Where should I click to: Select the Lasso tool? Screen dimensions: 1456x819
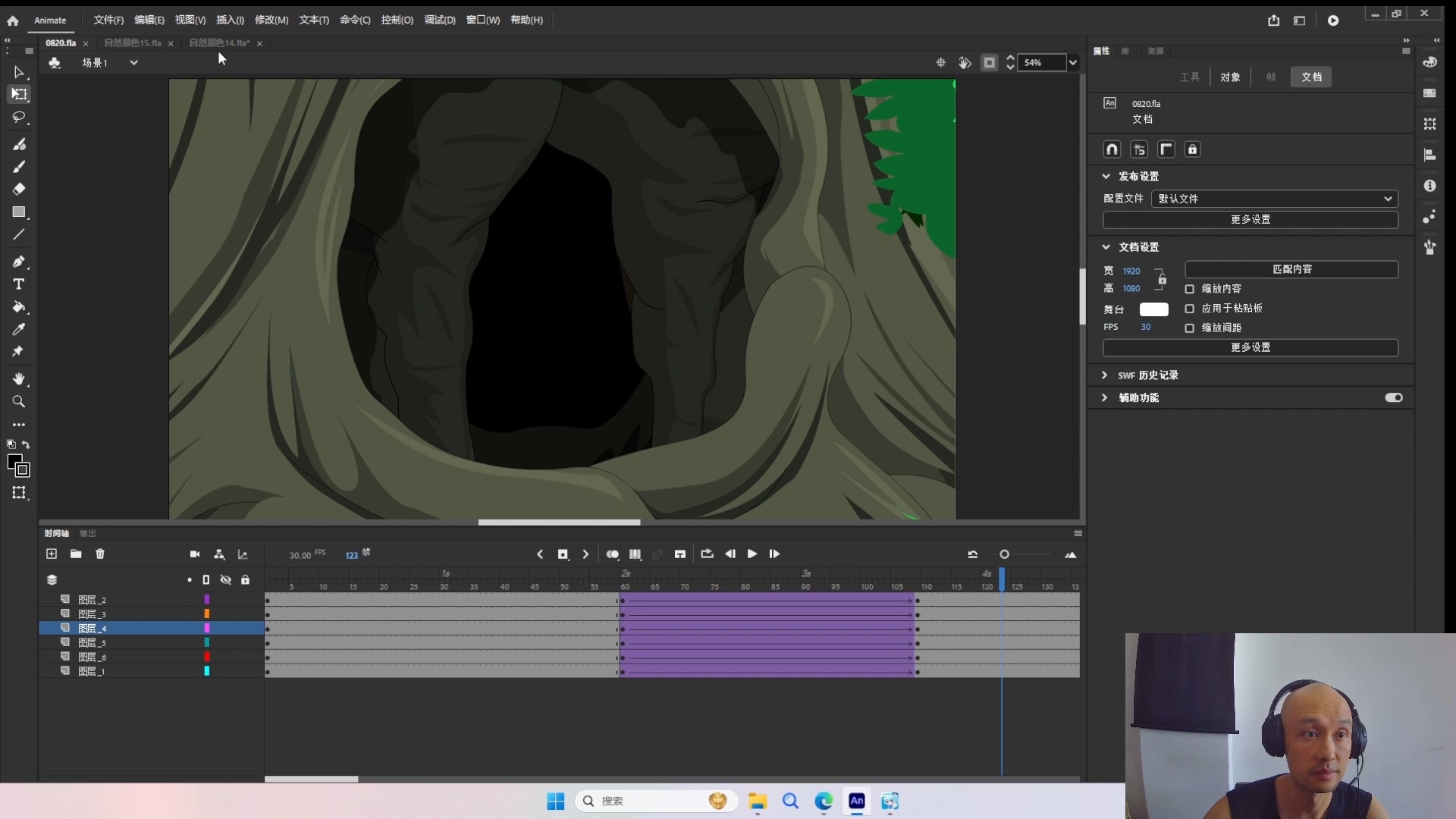[x=19, y=118]
